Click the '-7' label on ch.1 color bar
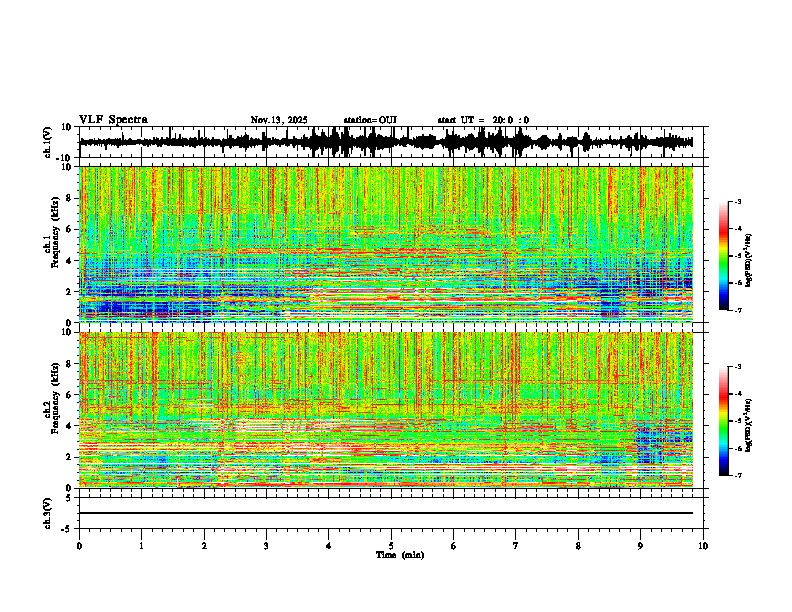This screenshot has height=612, width=792. coord(737,310)
